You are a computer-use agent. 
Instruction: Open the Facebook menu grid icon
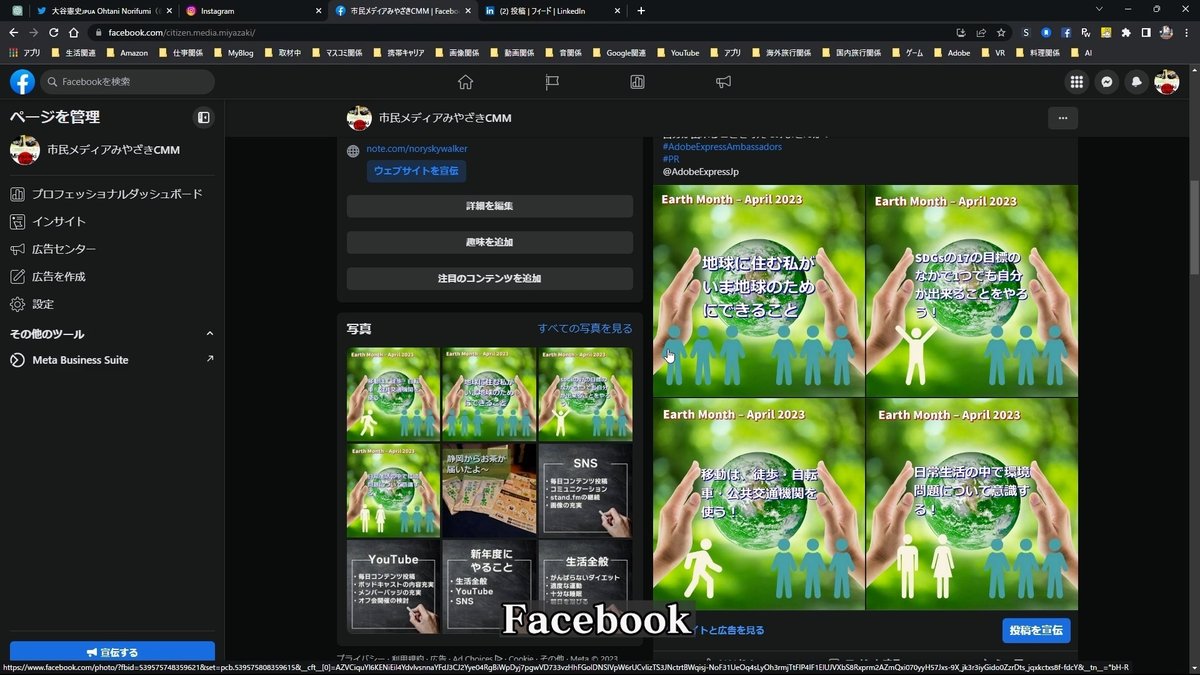[1077, 82]
